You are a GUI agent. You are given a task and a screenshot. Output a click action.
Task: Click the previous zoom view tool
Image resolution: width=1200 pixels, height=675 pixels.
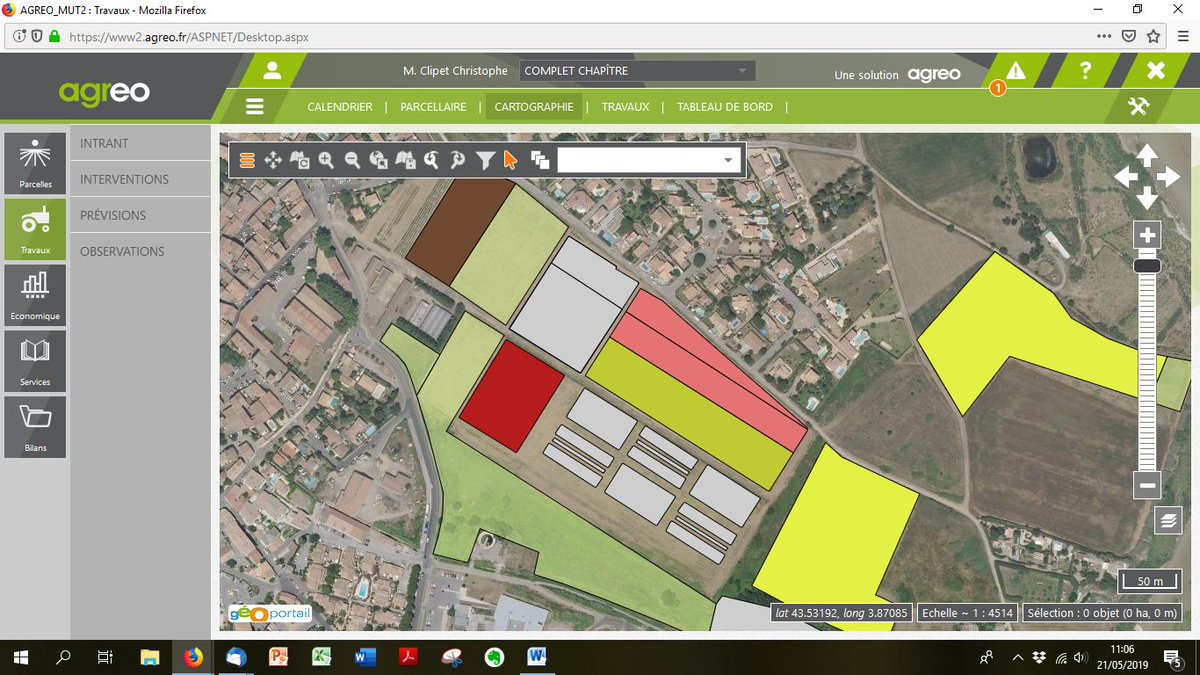(x=432, y=160)
